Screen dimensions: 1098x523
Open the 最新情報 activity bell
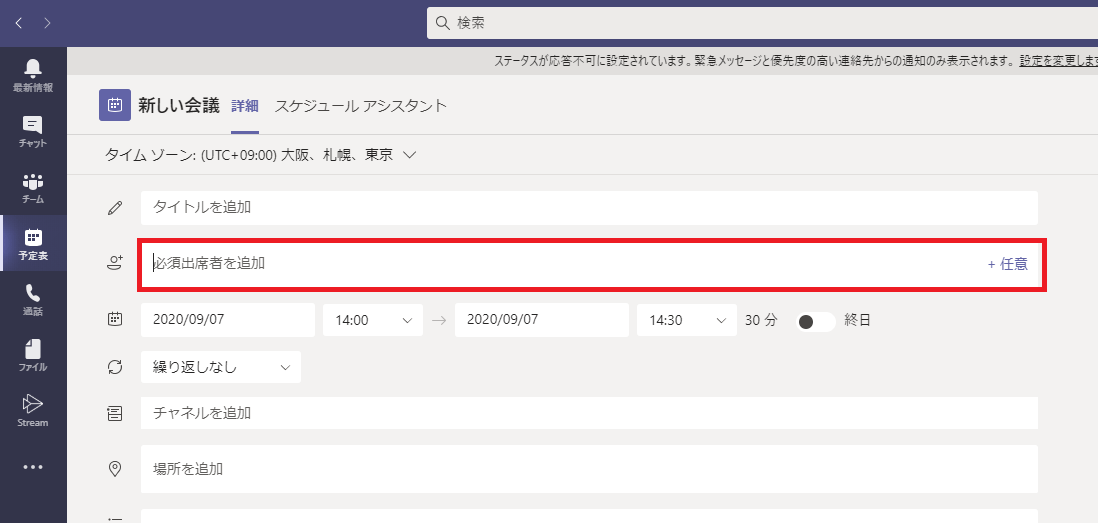[x=33, y=75]
